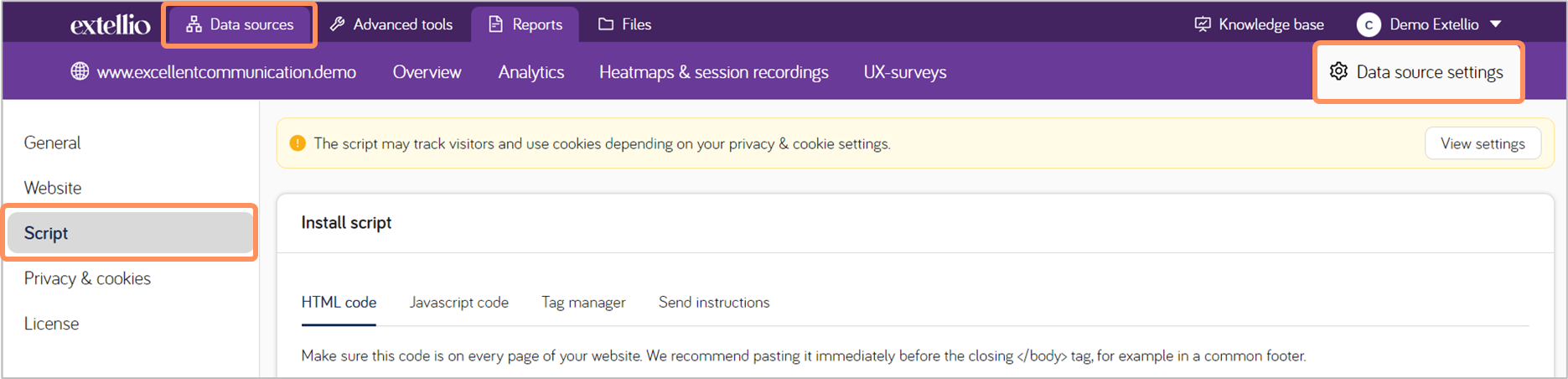This screenshot has height=379, width=1568.
Task: Open the Analytics menu item
Action: [x=530, y=72]
